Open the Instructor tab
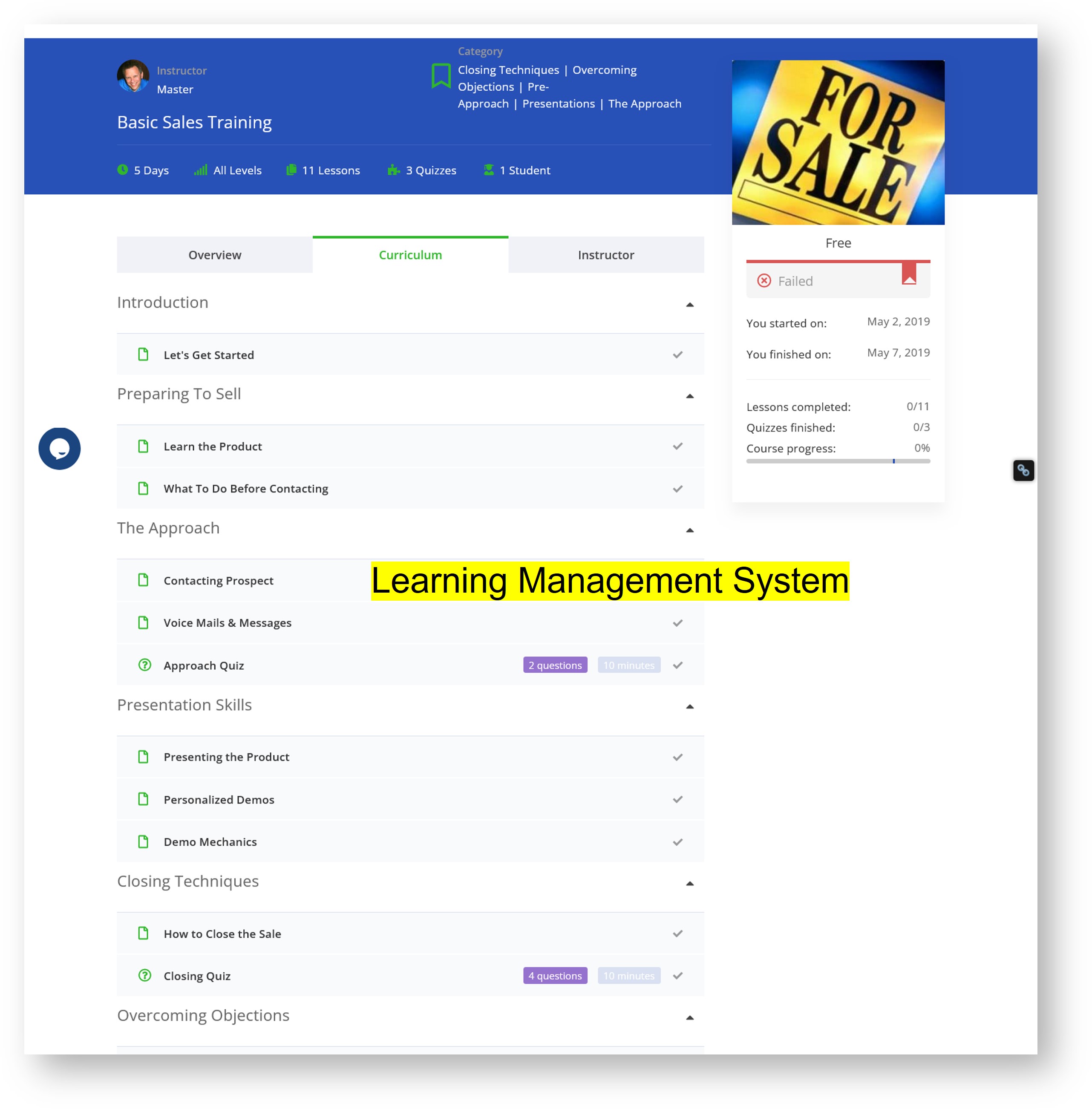1092x1109 pixels. (605, 255)
